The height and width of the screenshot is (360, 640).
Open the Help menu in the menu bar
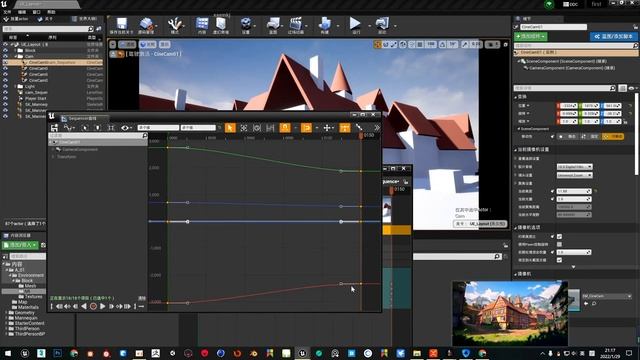[51, 12]
